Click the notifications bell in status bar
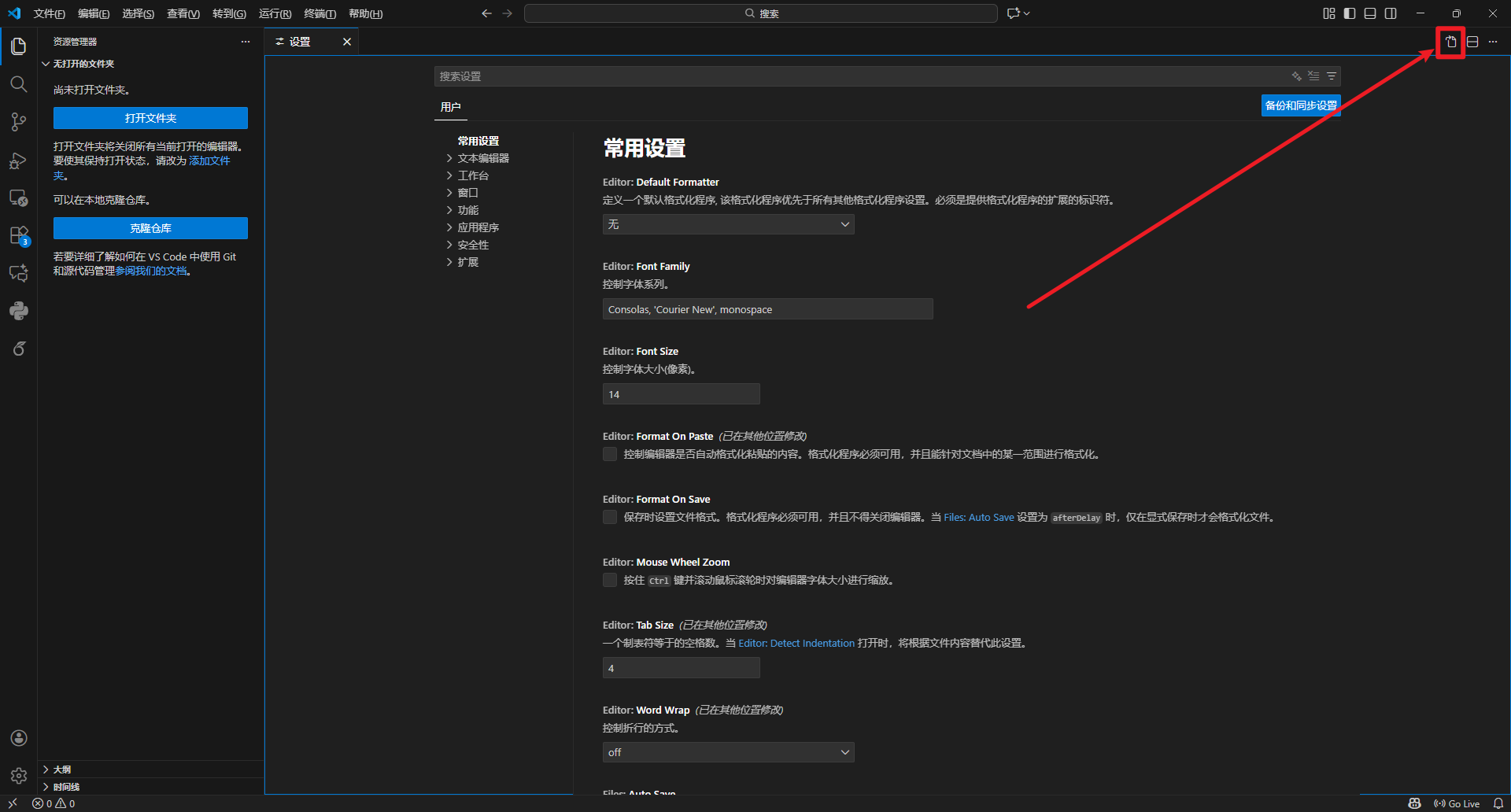Image resolution: width=1511 pixels, height=812 pixels. [x=1498, y=803]
